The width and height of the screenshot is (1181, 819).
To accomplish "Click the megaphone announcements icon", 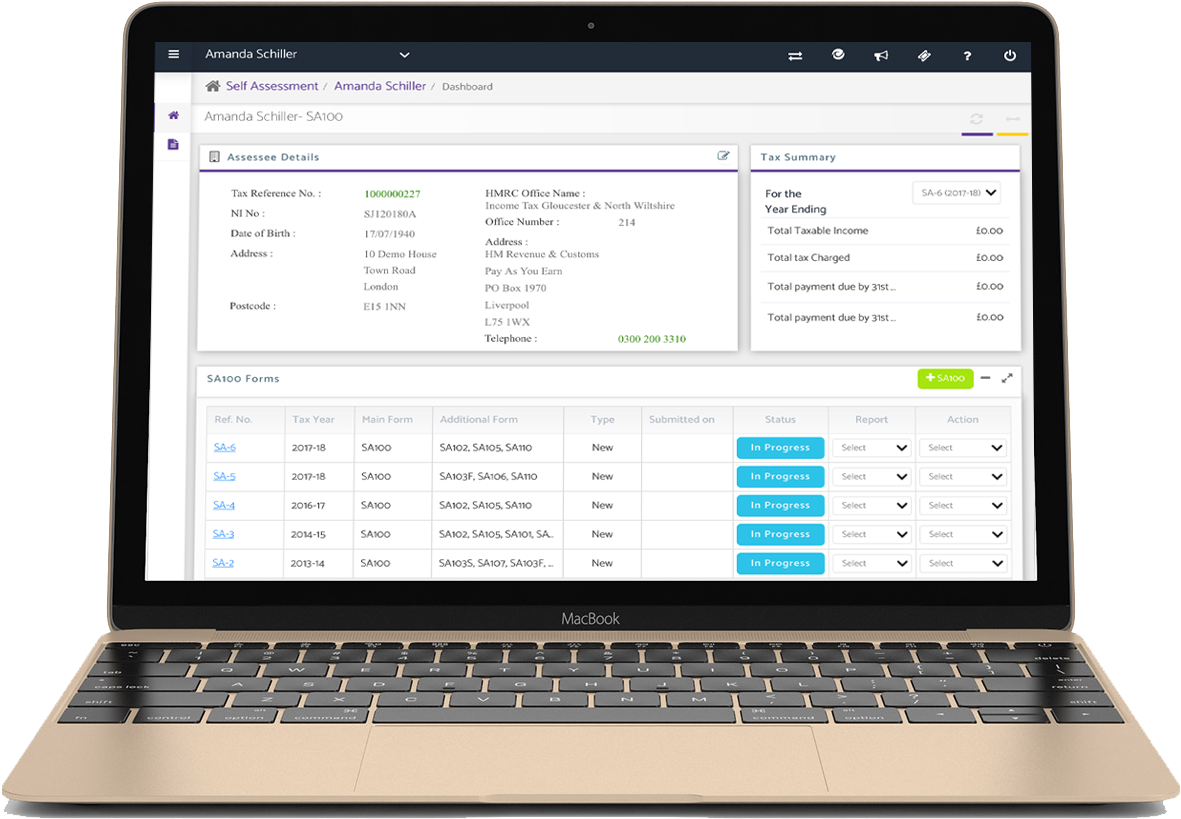I will [x=881, y=56].
